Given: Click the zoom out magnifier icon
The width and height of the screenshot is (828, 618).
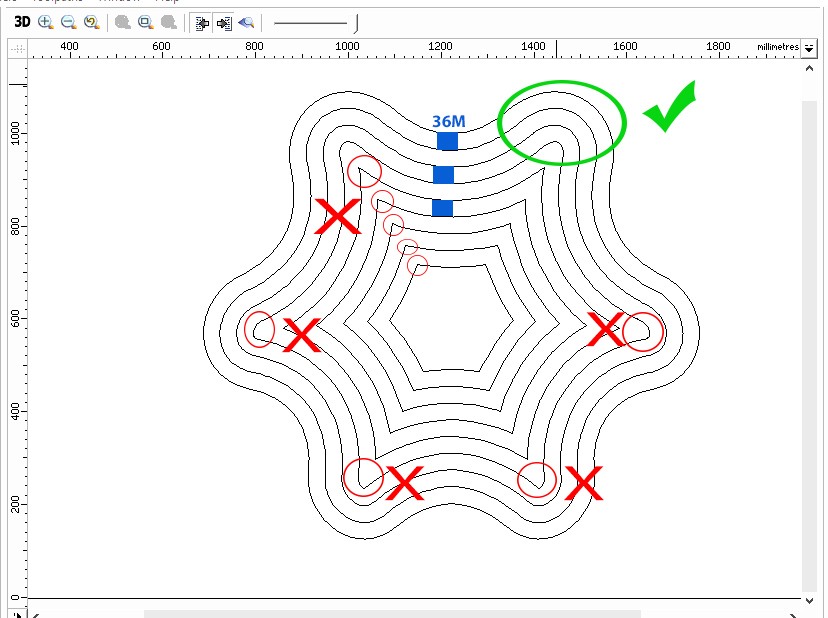Looking at the screenshot, I should pyautogui.click(x=69, y=22).
